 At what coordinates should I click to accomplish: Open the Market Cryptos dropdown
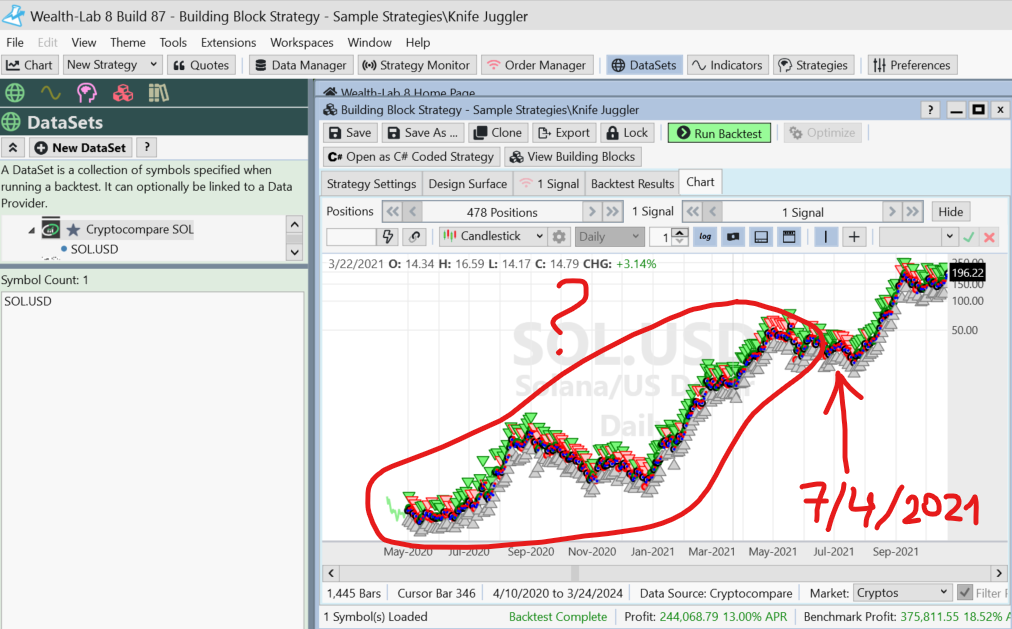(902, 592)
